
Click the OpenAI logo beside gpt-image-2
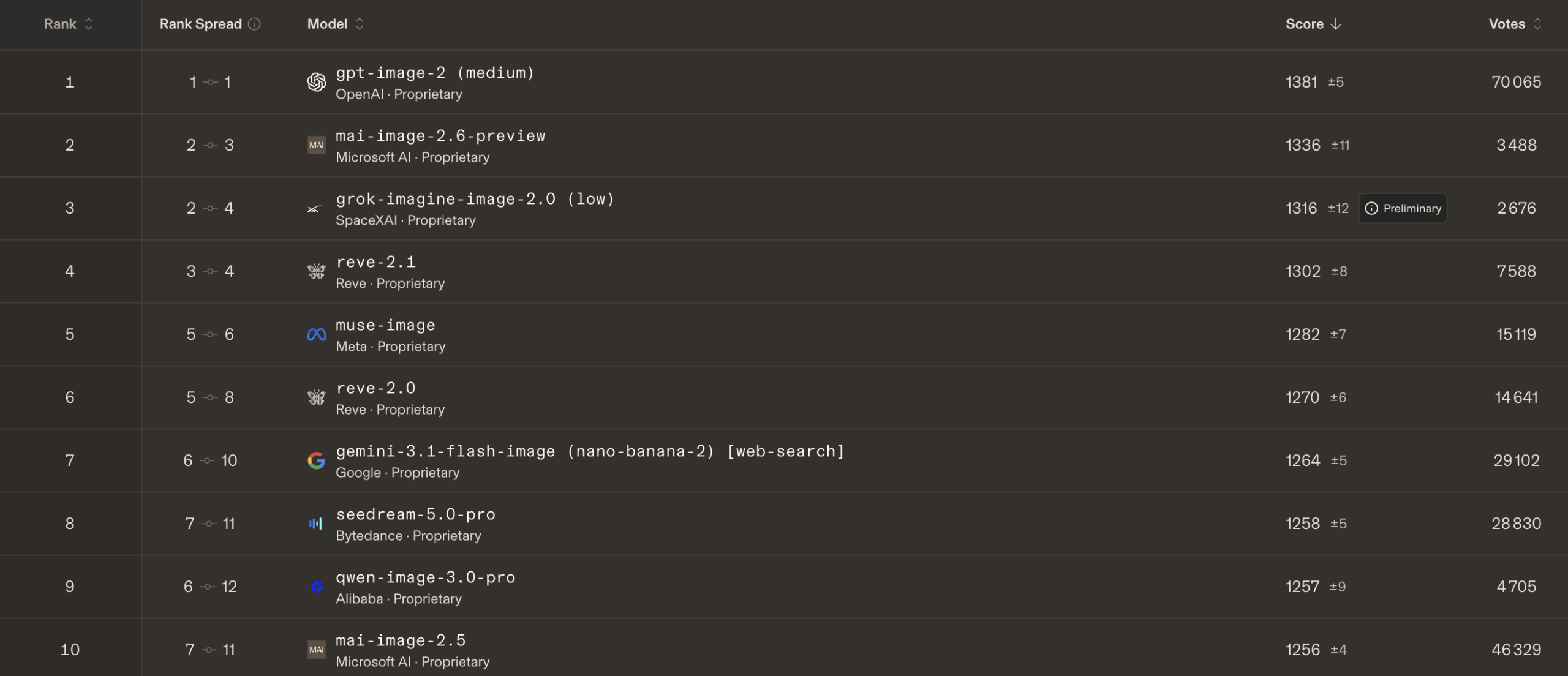point(316,82)
